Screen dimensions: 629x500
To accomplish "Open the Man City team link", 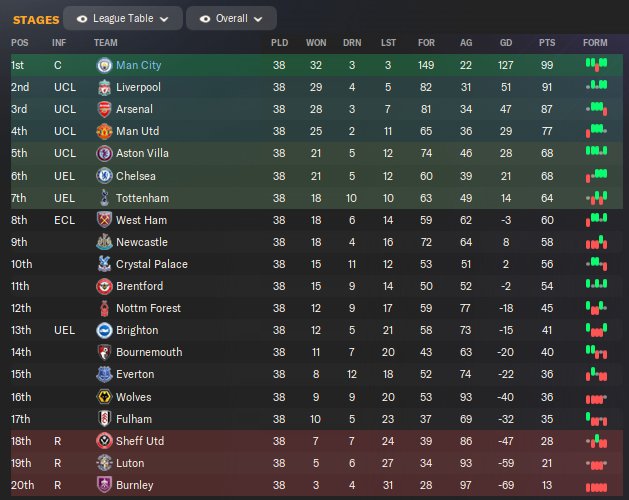I will point(138,65).
